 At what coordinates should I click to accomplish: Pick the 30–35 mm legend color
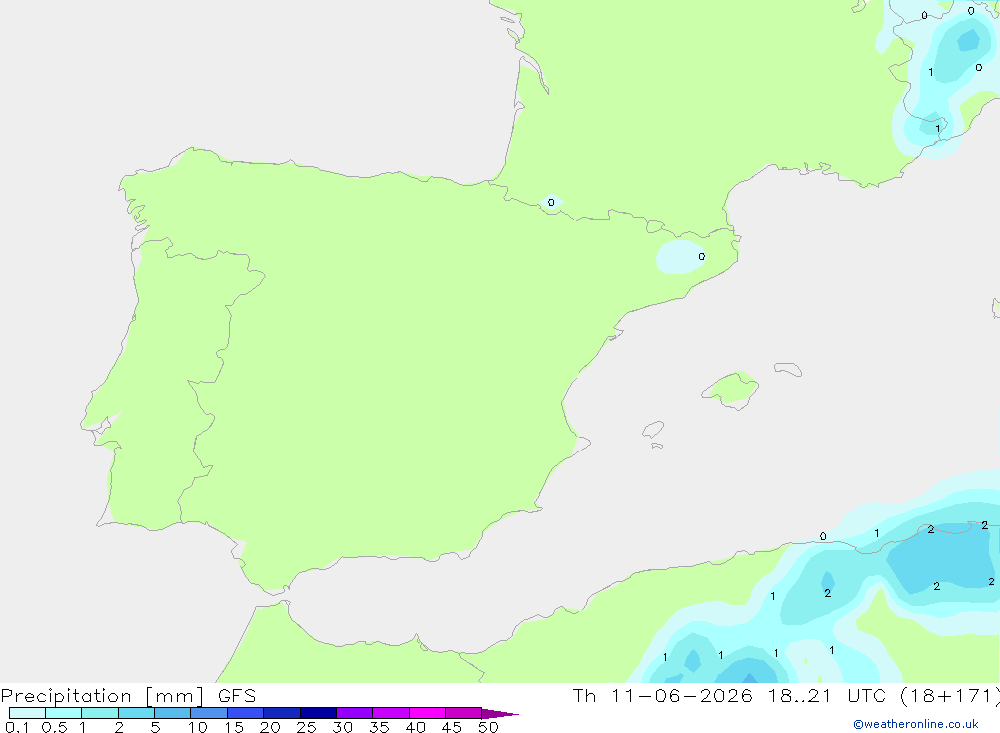click(x=354, y=713)
